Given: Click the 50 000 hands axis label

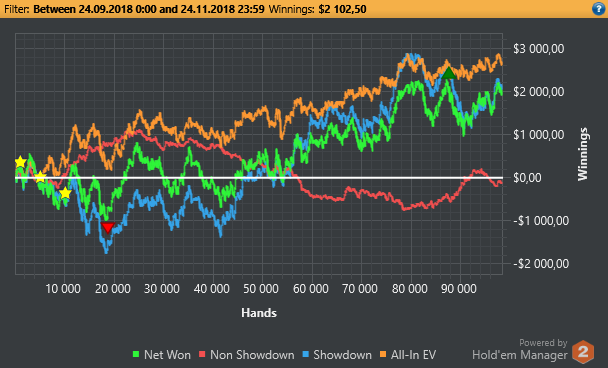Looking at the screenshot, I should pos(261,289).
